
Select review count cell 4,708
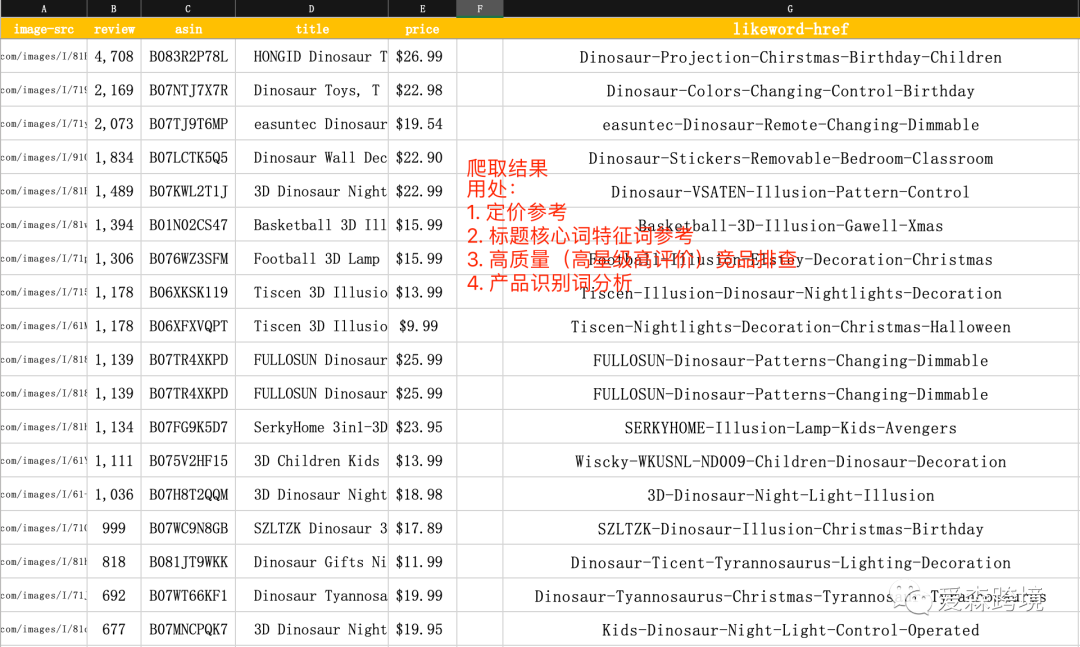click(x=114, y=57)
